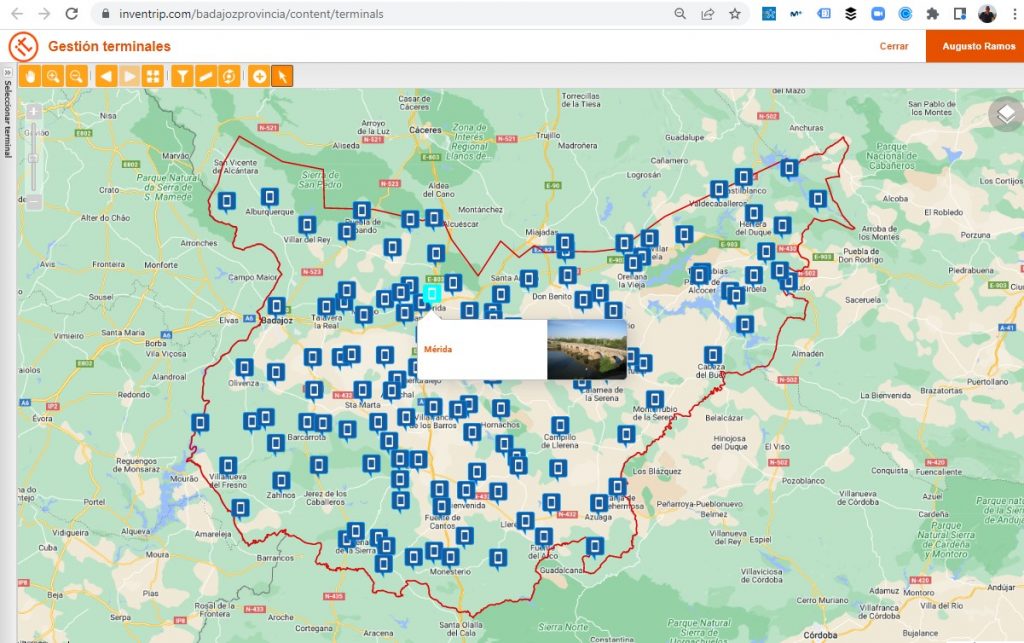
Task: Open the Buffer stacked layers extension
Action: [850, 14]
